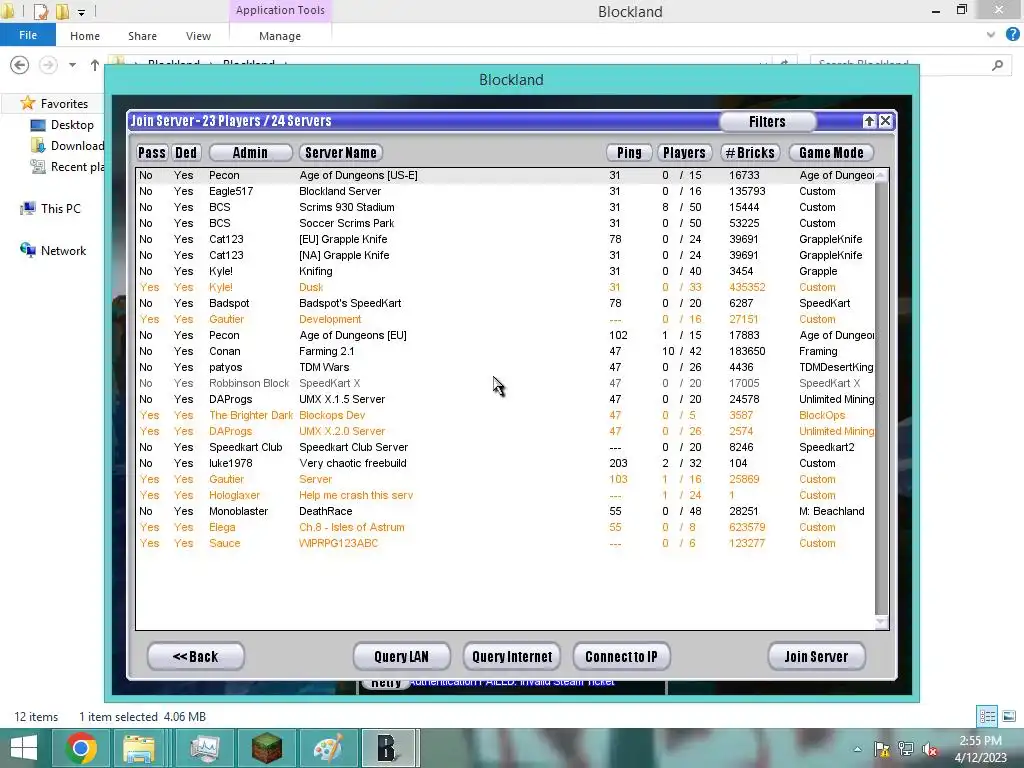Switch to the Home ribbon tab
The width and height of the screenshot is (1024, 768).
[x=85, y=36]
